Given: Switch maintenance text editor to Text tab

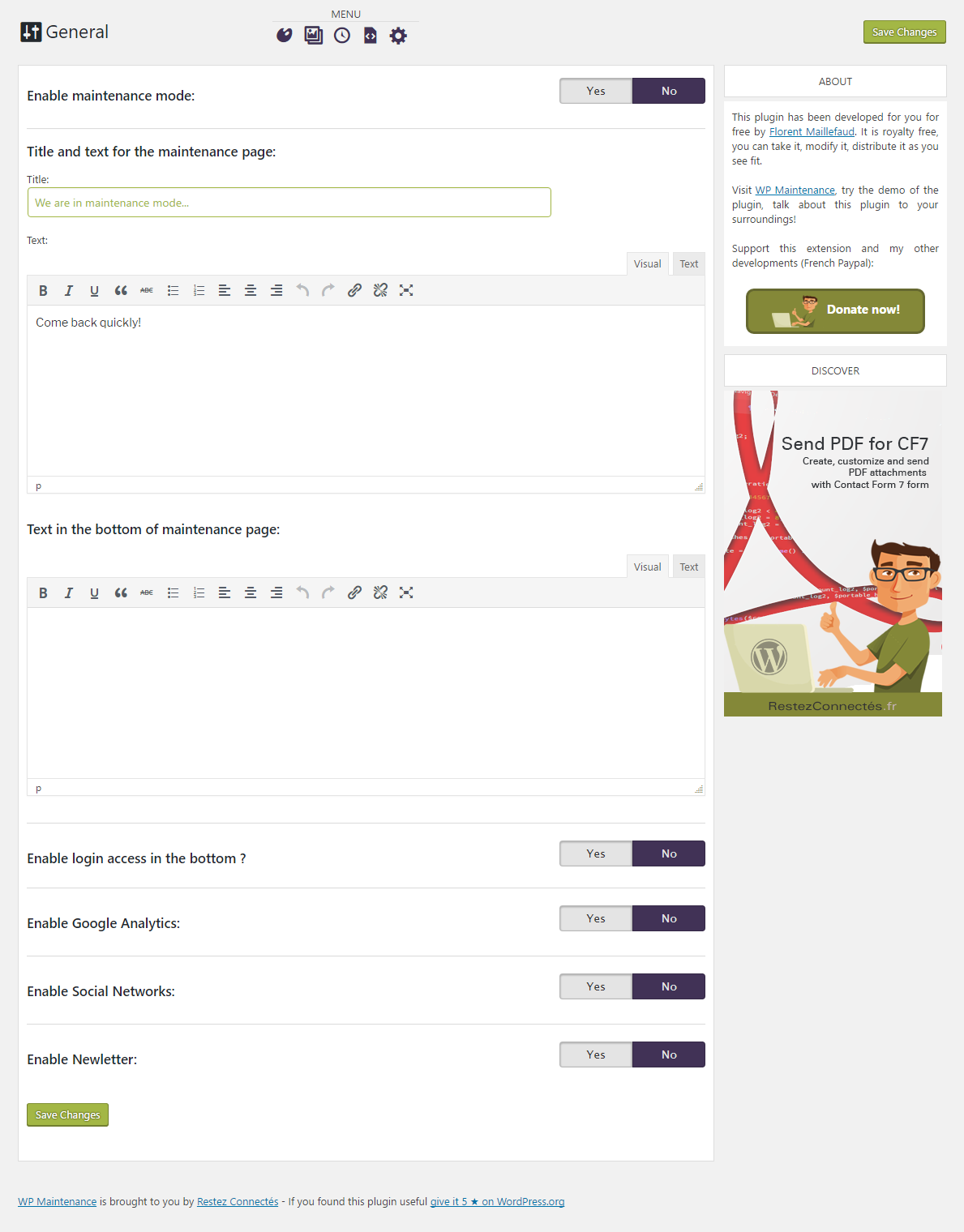Looking at the screenshot, I should (x=688, y=263).
